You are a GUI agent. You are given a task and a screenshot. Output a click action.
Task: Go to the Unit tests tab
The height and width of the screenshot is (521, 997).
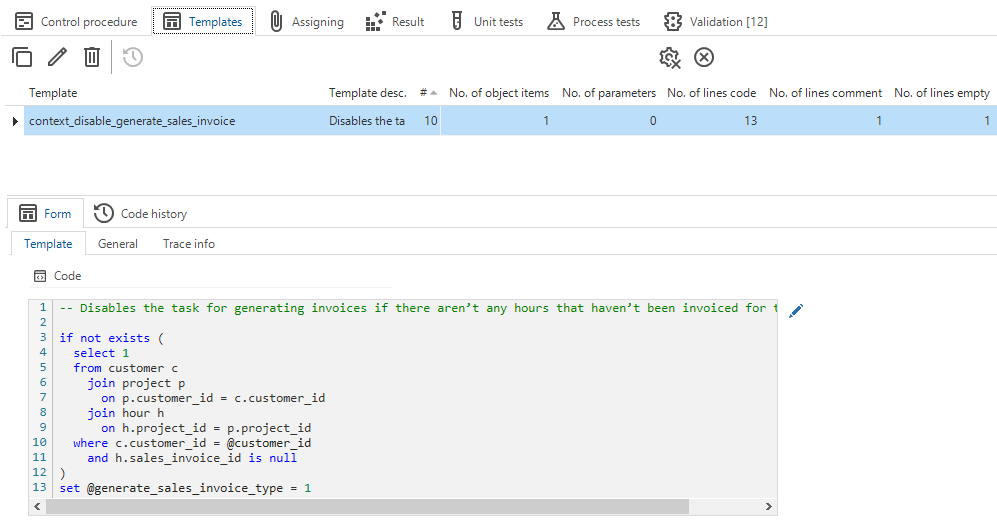point(486,21)
